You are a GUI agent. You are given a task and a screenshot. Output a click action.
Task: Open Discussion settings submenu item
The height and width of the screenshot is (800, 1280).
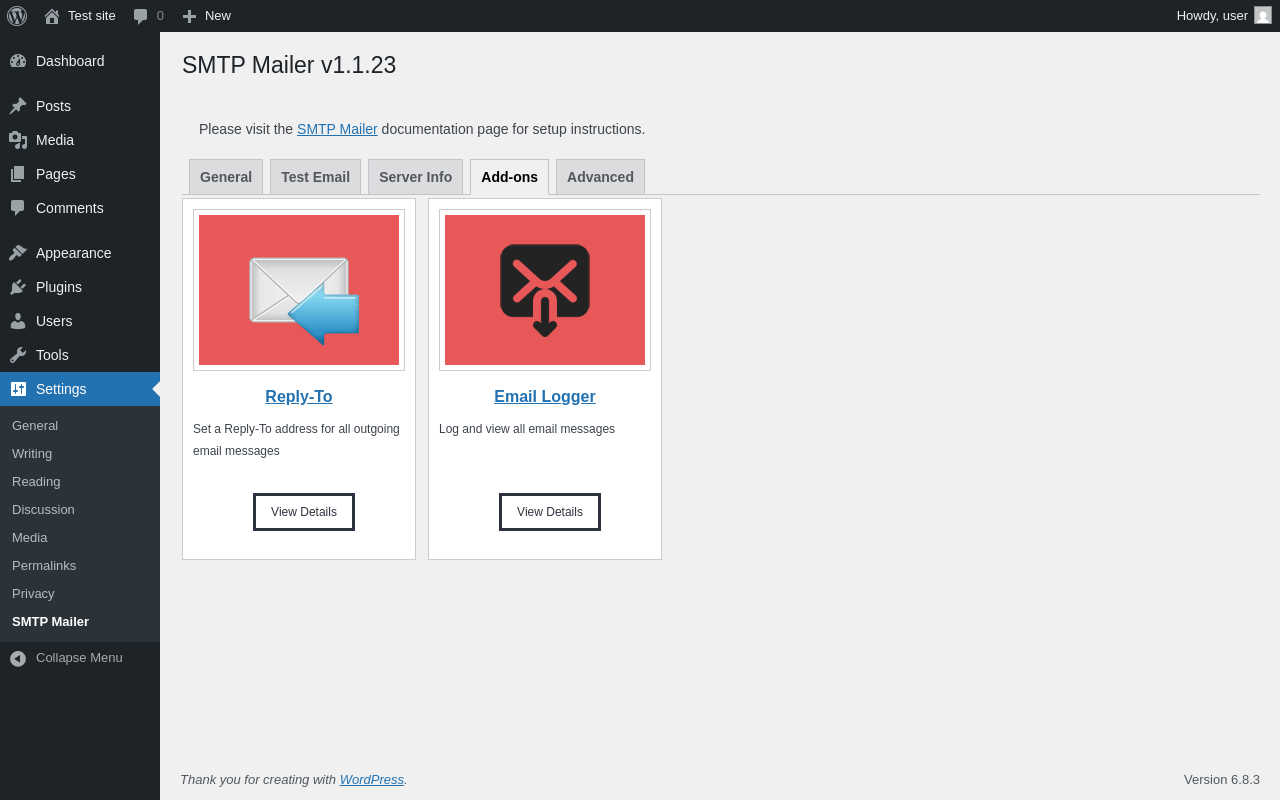coord(80,509)
